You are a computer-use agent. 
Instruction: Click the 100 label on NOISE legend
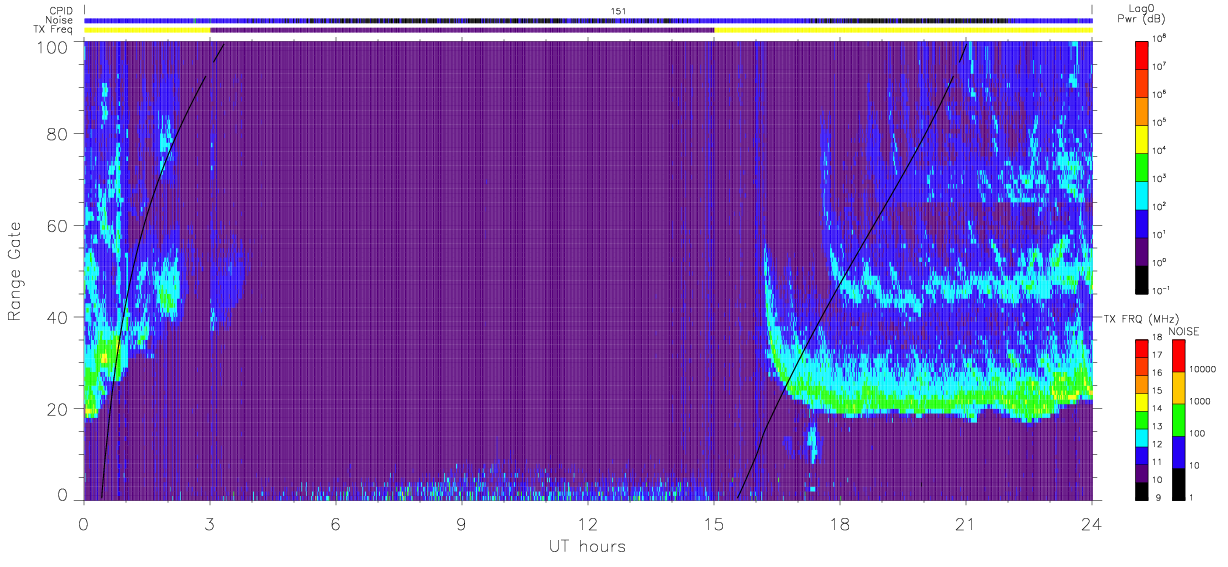[1198, 433]
